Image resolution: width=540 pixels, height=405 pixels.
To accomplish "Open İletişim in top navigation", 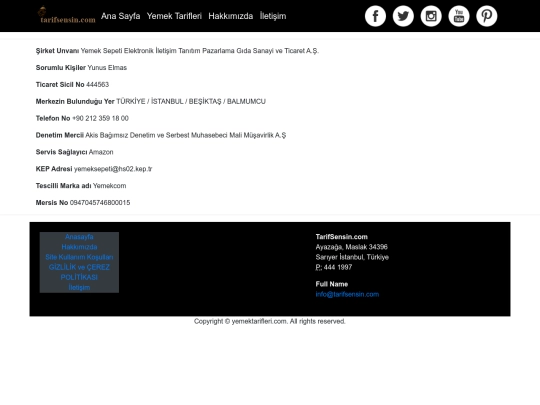I will (x=273, y=16).
